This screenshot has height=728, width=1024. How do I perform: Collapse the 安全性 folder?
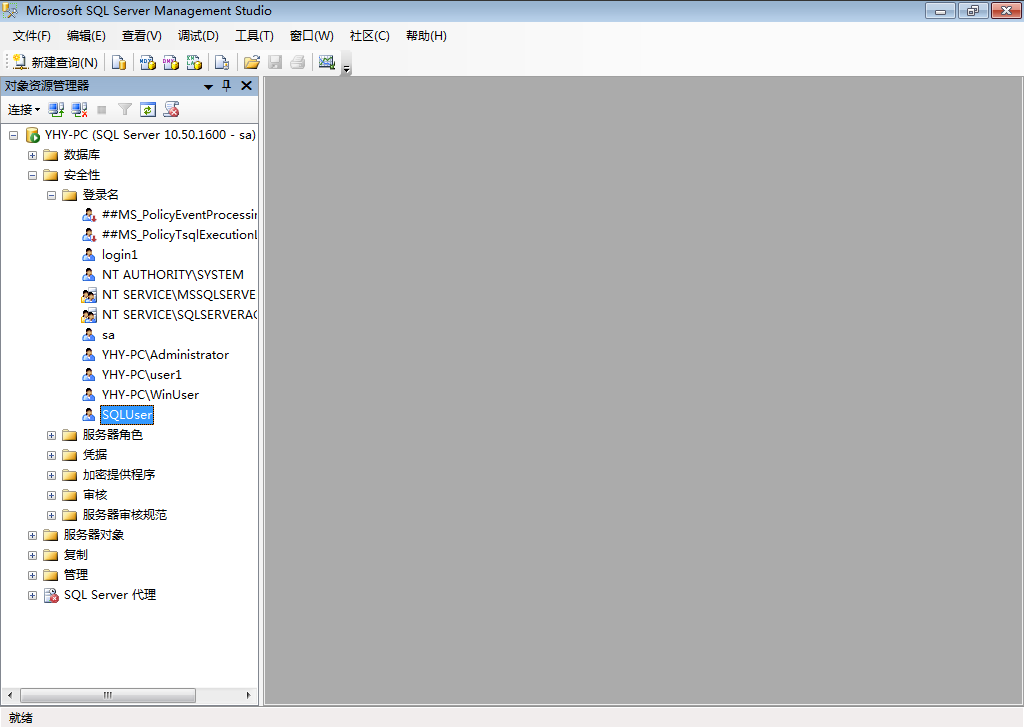(32, 175)
